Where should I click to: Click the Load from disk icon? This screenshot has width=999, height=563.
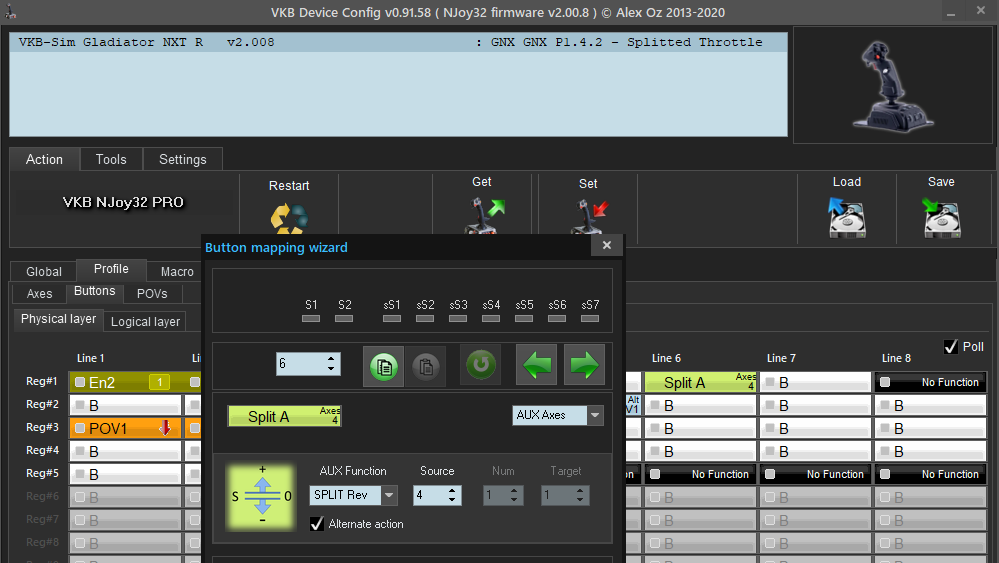pyautogui.click(x=847, y=217)
